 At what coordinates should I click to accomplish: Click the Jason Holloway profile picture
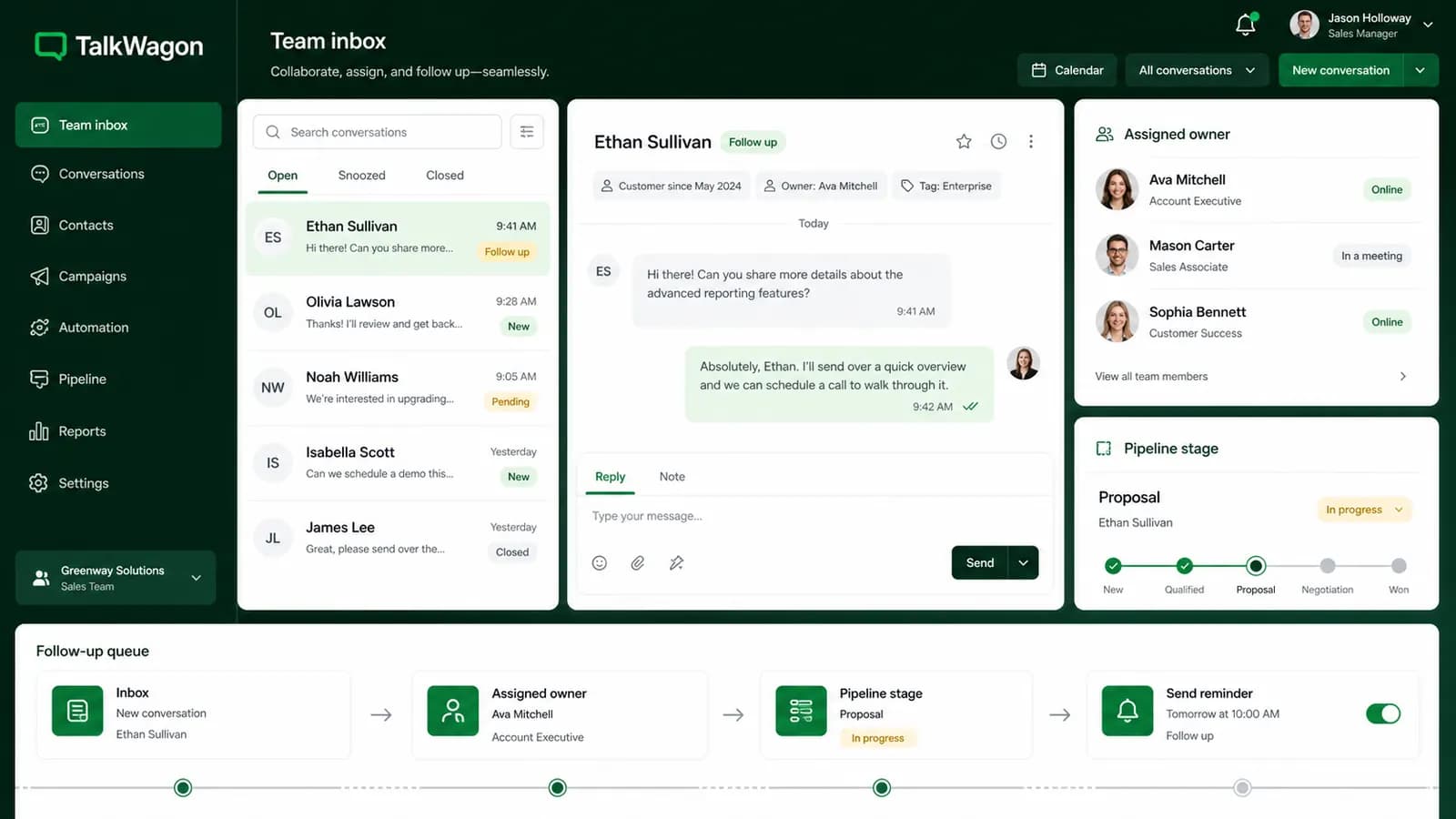point(1304,25)
